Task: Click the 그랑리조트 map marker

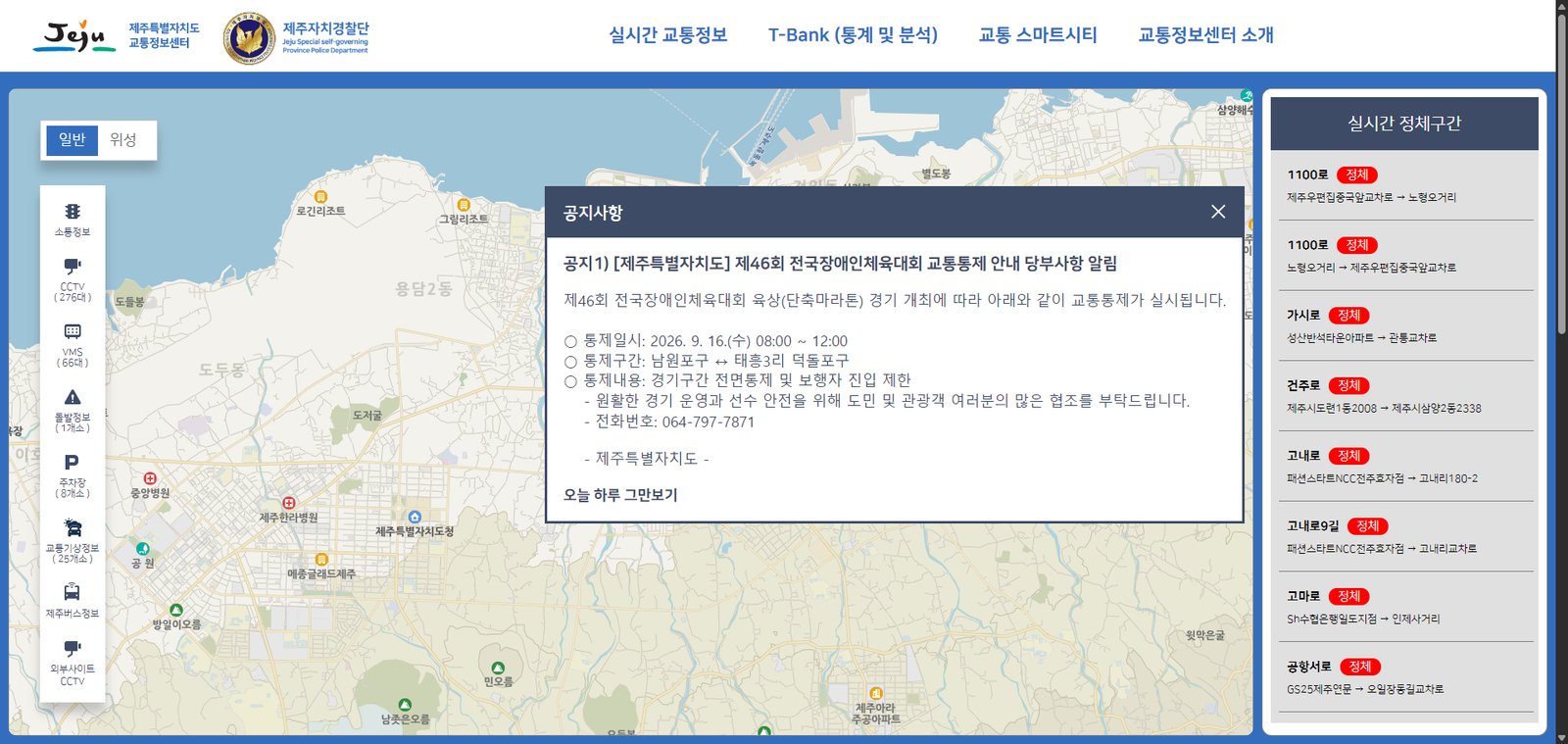Action: pos(463,205)
